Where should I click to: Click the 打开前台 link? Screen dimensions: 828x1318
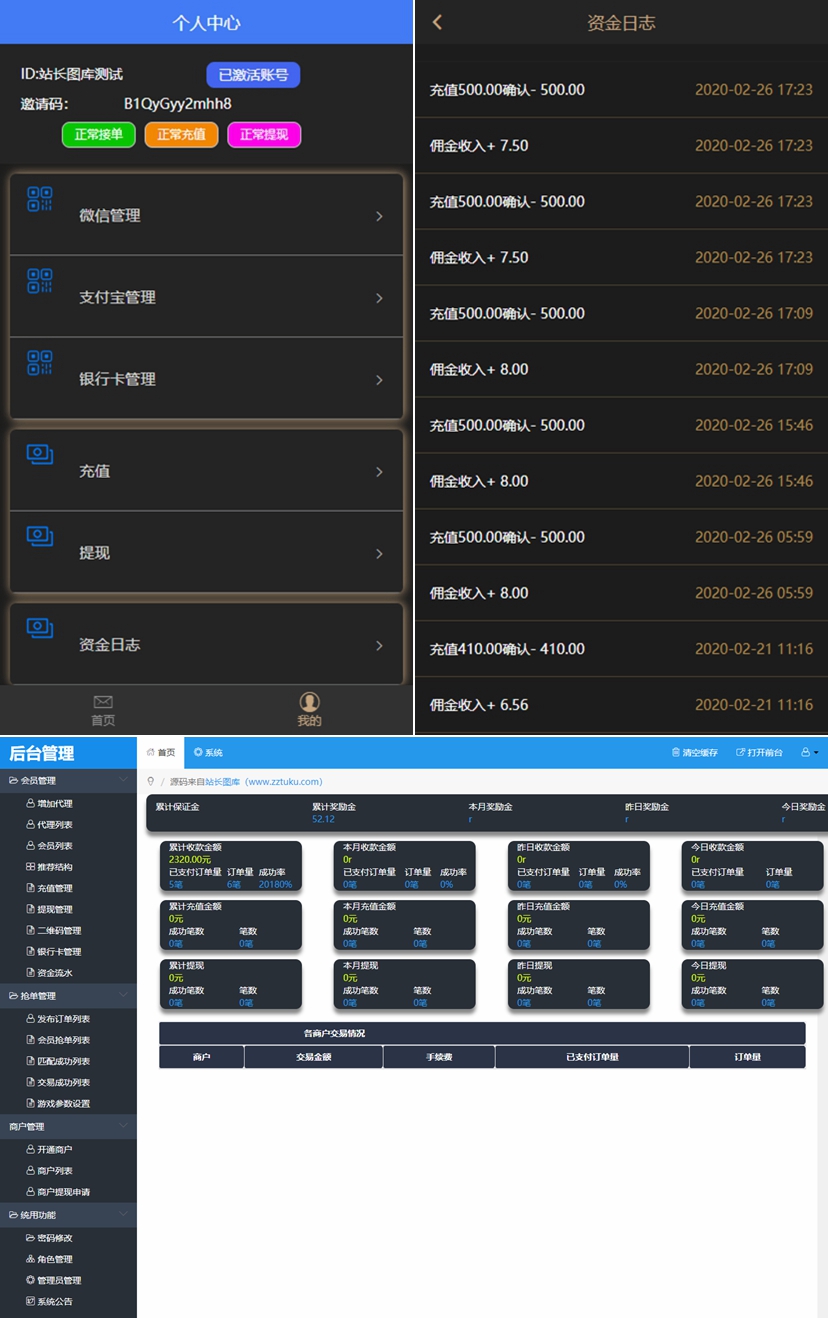tap(759, 752)
